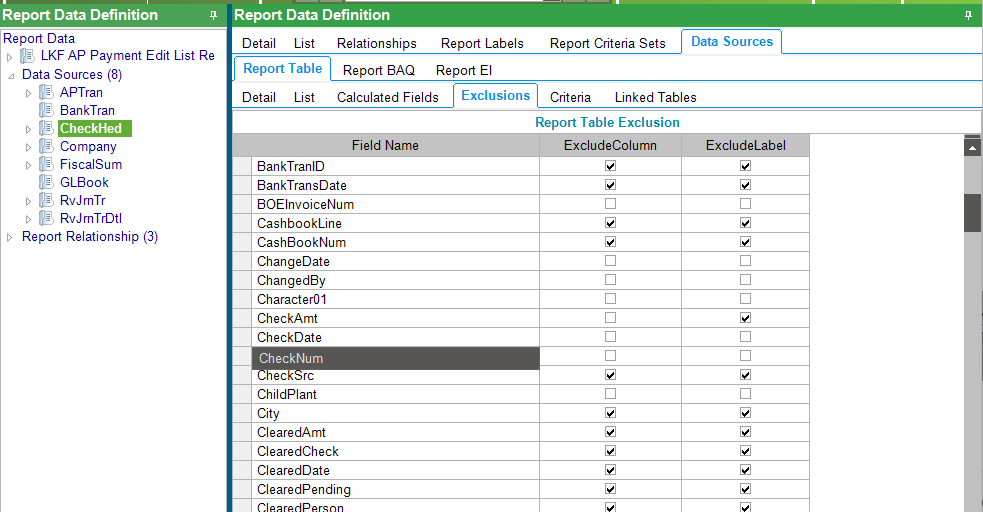
Task: Uncheck ExcludeLabel for CheckAmt
Action: pos(745,318)
